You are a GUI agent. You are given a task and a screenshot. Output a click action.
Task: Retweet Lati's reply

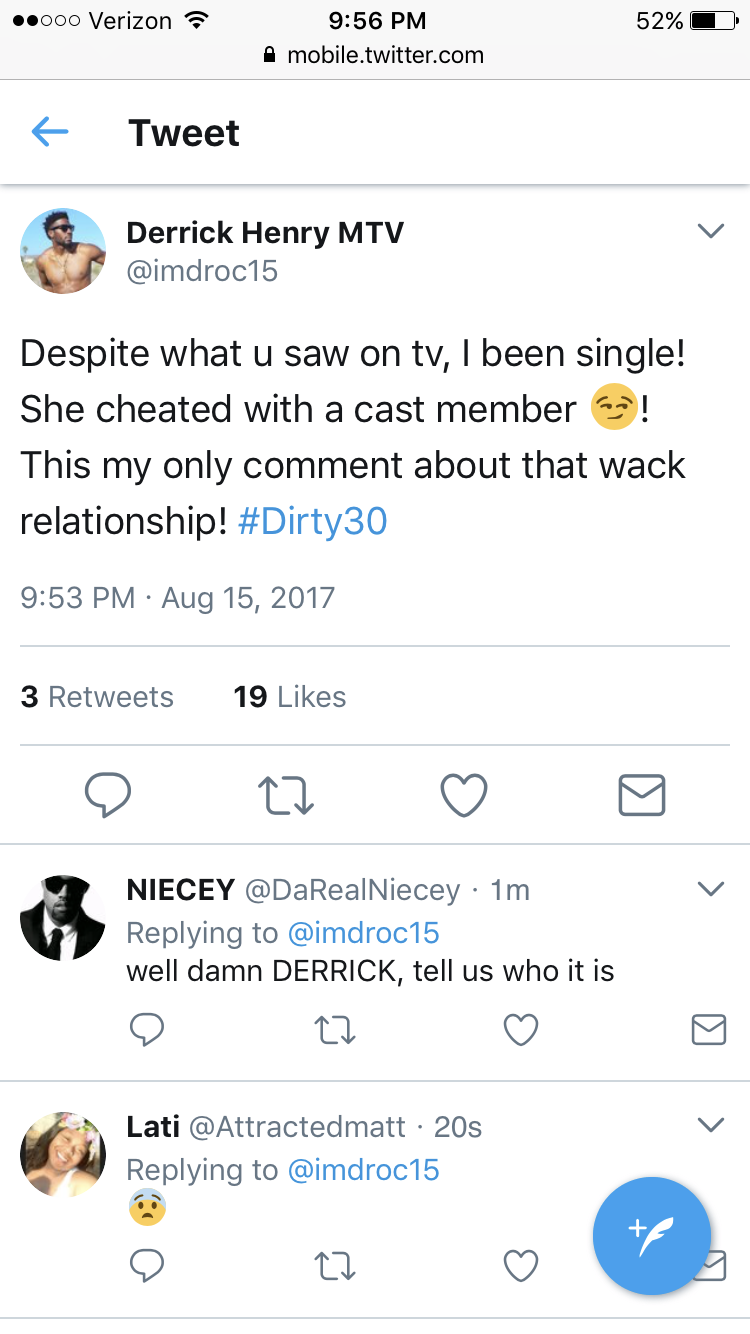[335, 1267]
